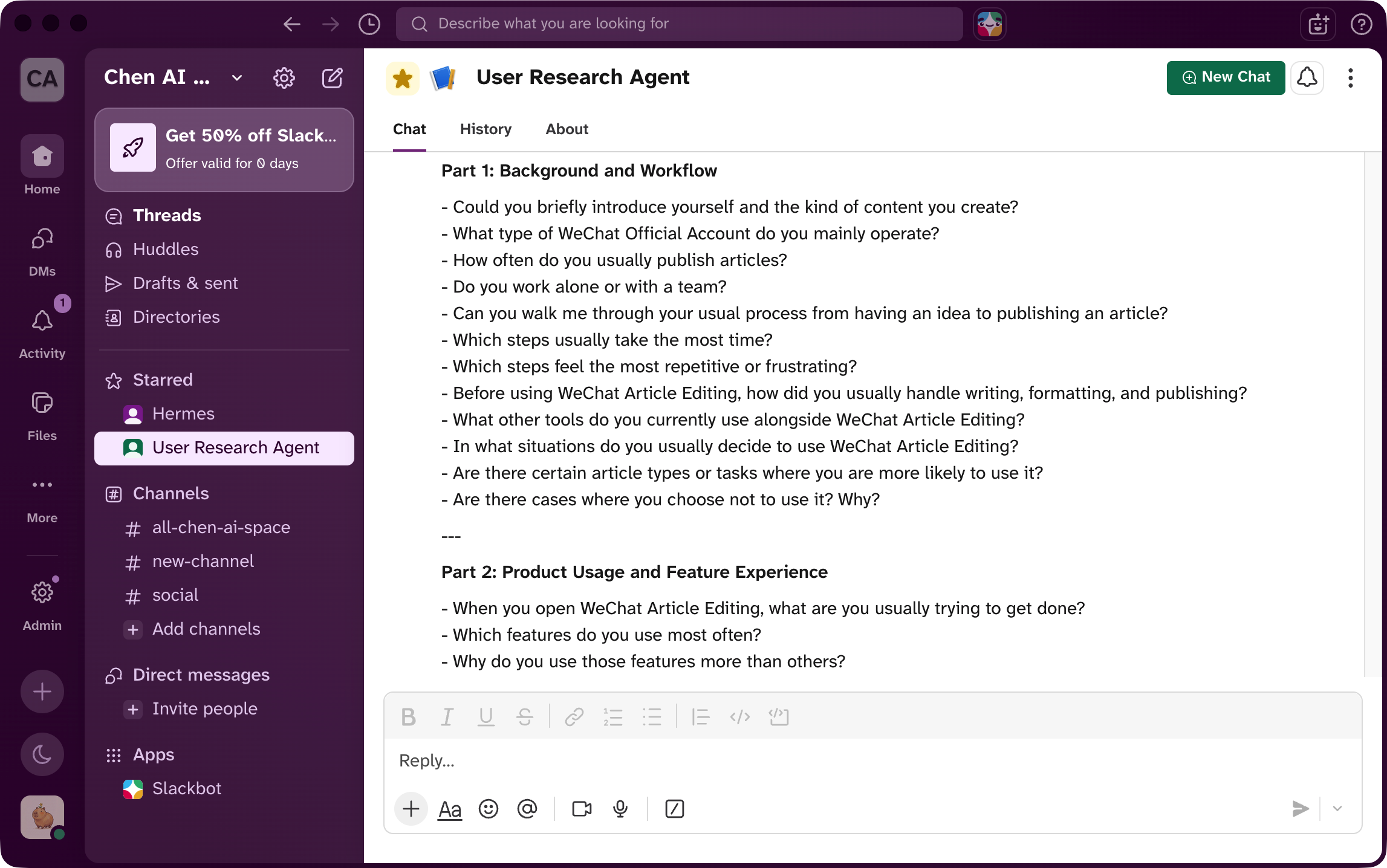Click Invite people
The image size is (1387, 868).
pos(224,709)
